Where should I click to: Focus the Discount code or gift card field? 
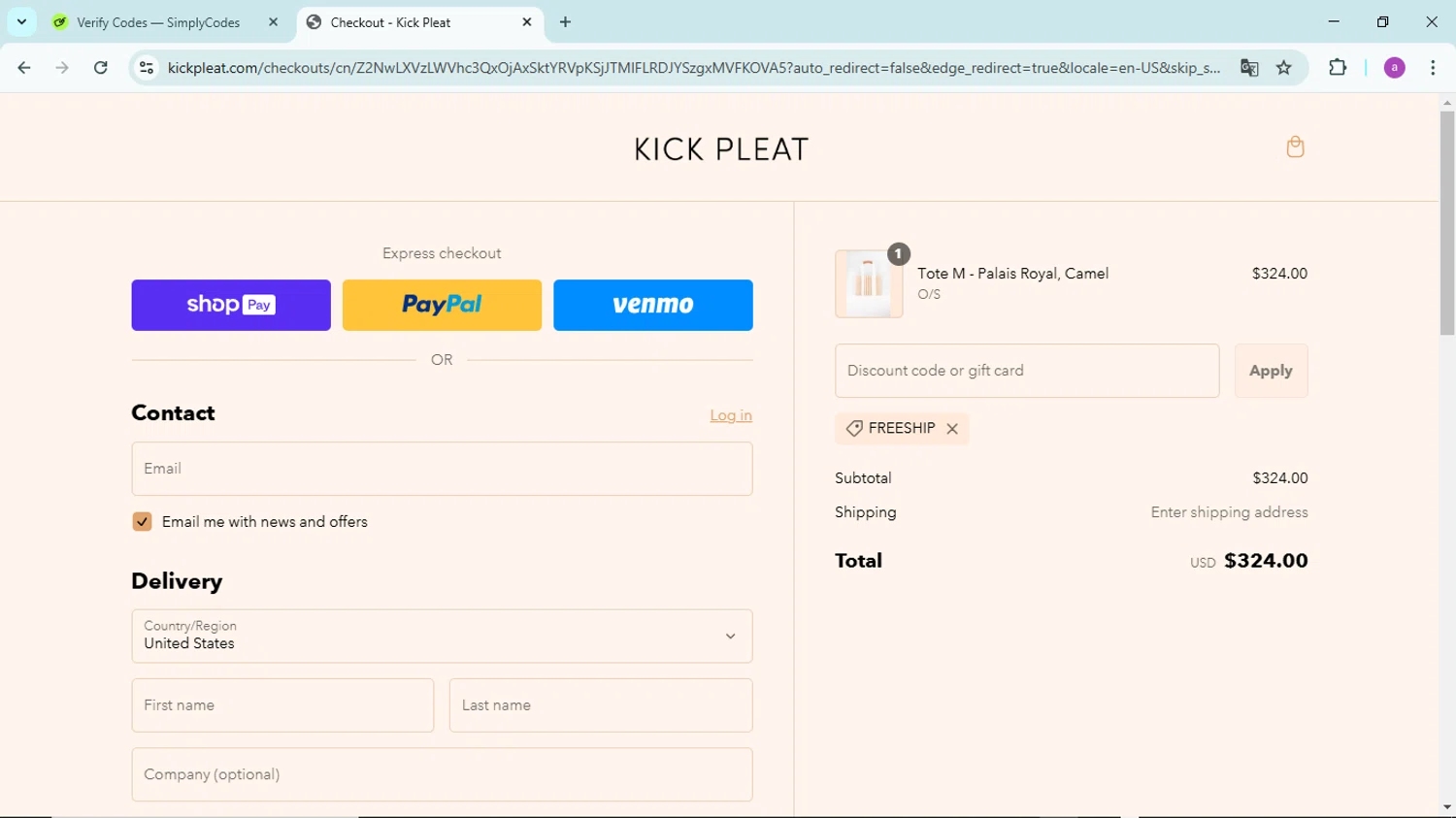point(1027,371)
